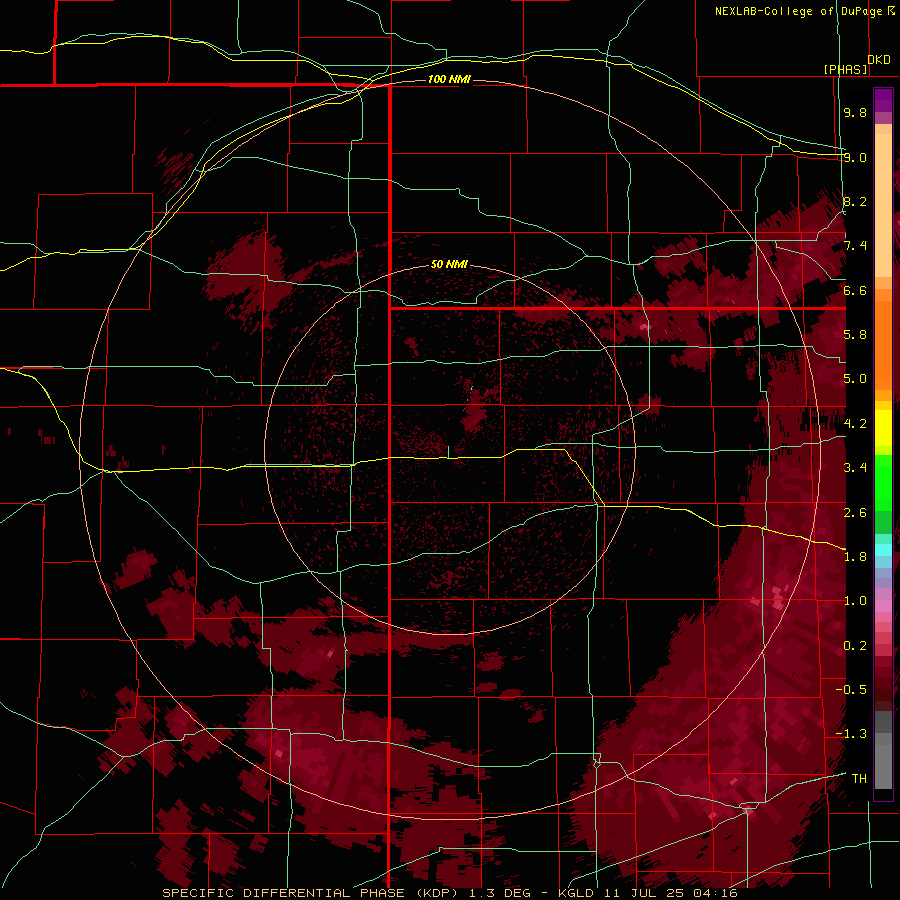The width and height of the screenshot is (900, 900).
Task: Click the 8.2 legend value
Action: tap(855, 201)
